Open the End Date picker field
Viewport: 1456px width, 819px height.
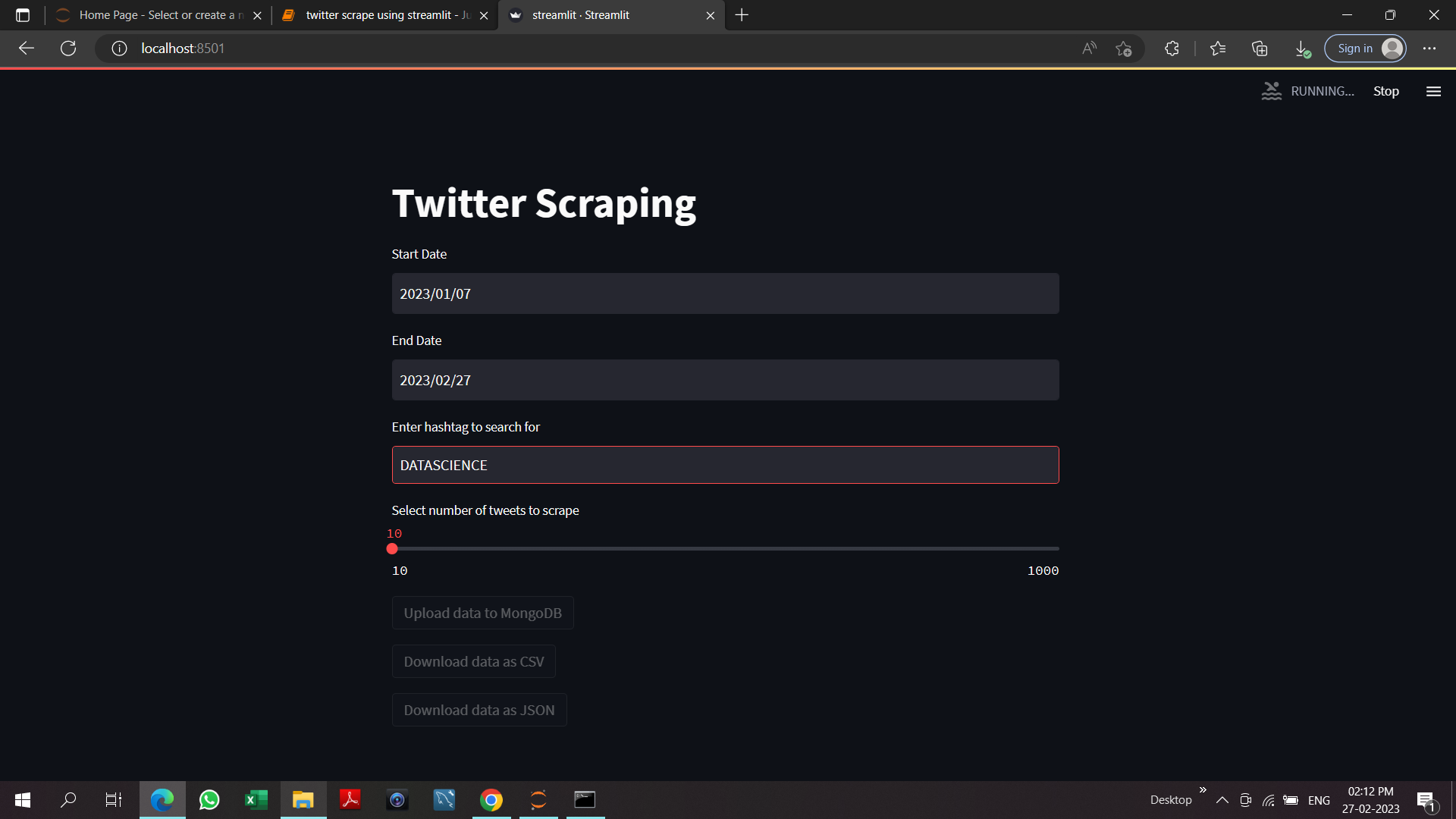725,380
